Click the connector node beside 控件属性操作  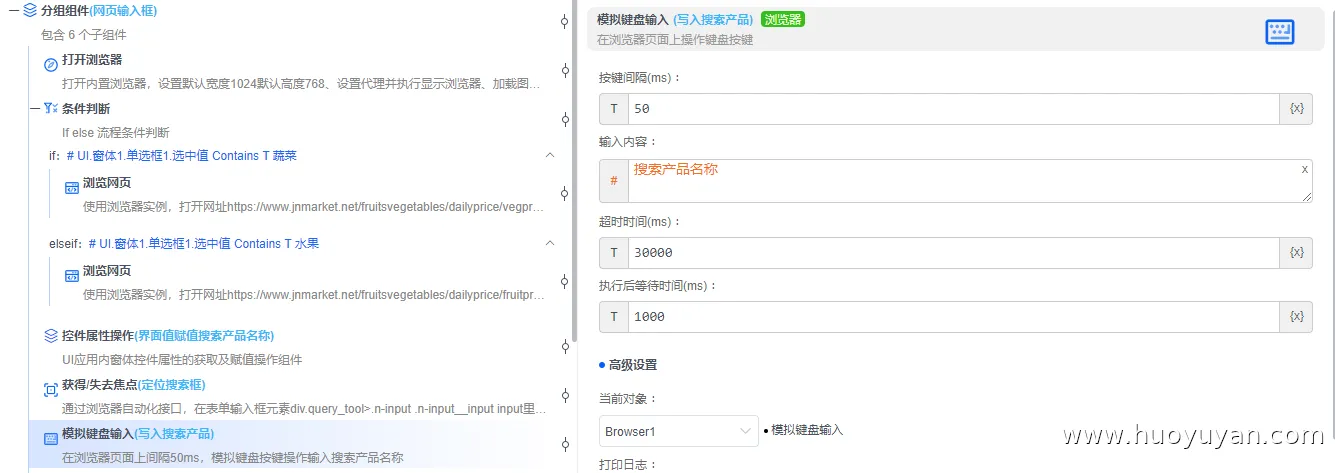point(565,346)
